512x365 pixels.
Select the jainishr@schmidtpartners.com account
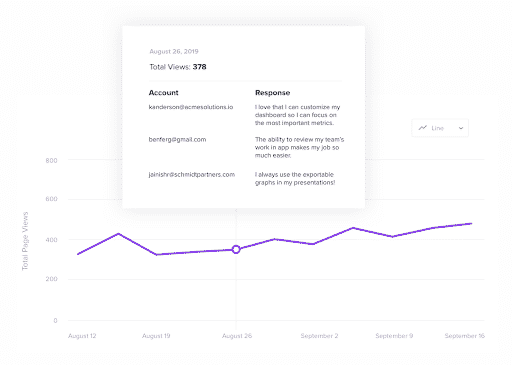192,174
